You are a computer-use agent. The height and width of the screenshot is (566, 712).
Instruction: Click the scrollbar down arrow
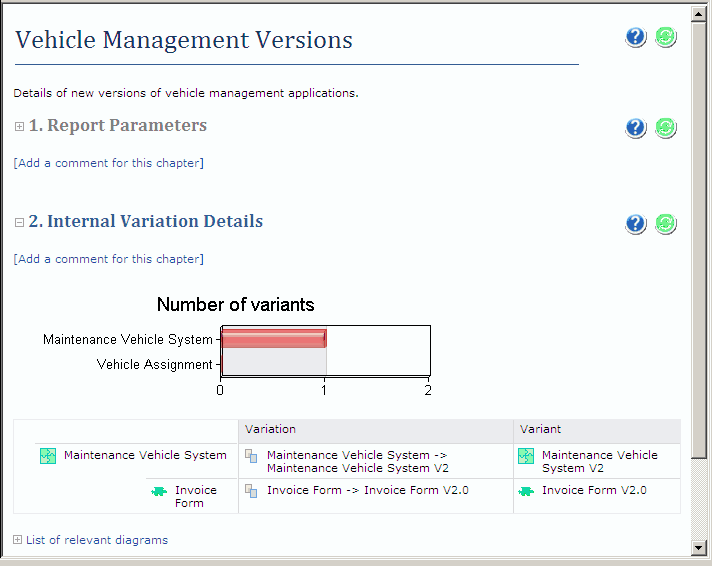tap(700, 547)
